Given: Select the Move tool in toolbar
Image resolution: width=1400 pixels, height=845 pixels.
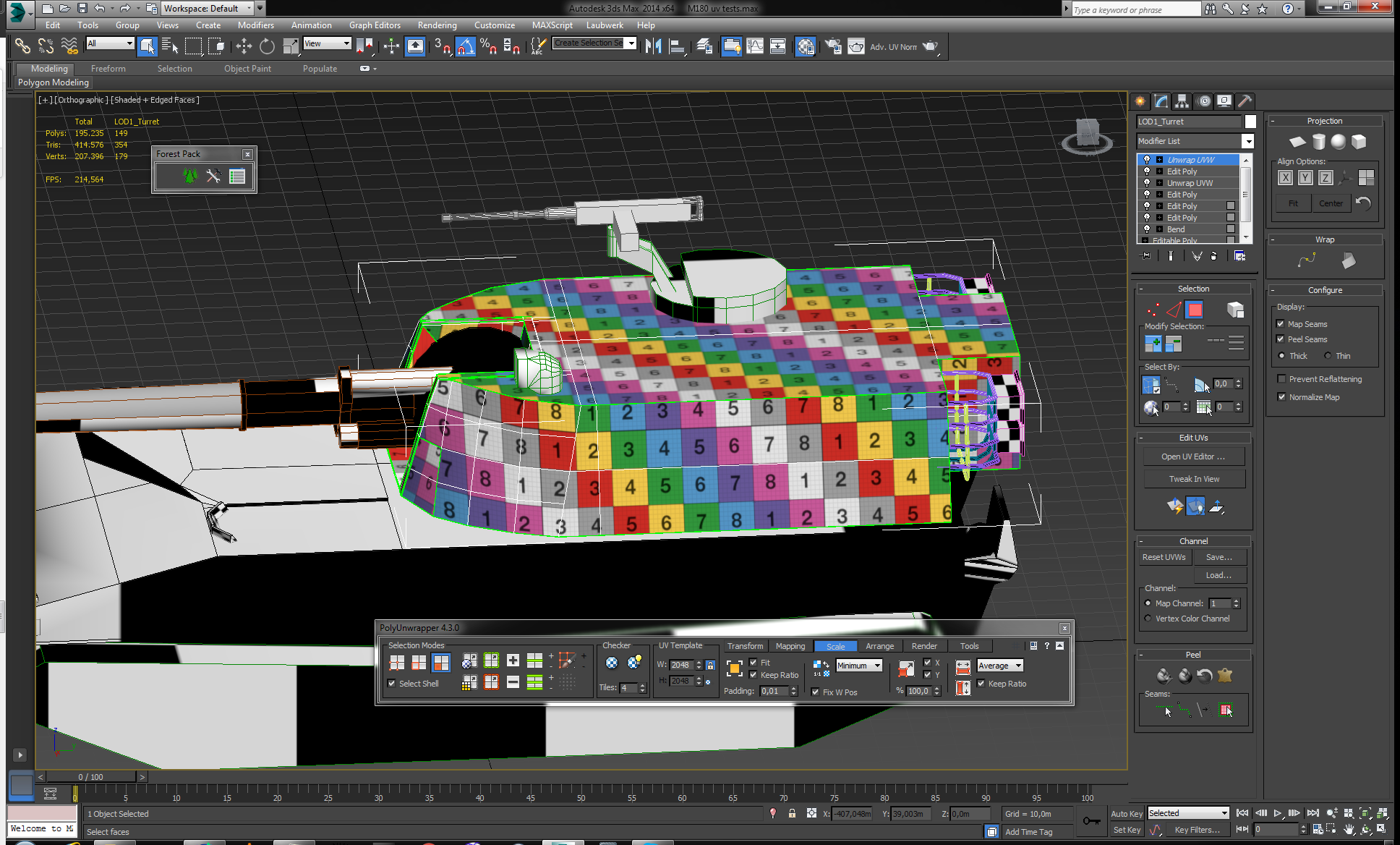Looking at the screenshot, I should (x=244, y=47).
